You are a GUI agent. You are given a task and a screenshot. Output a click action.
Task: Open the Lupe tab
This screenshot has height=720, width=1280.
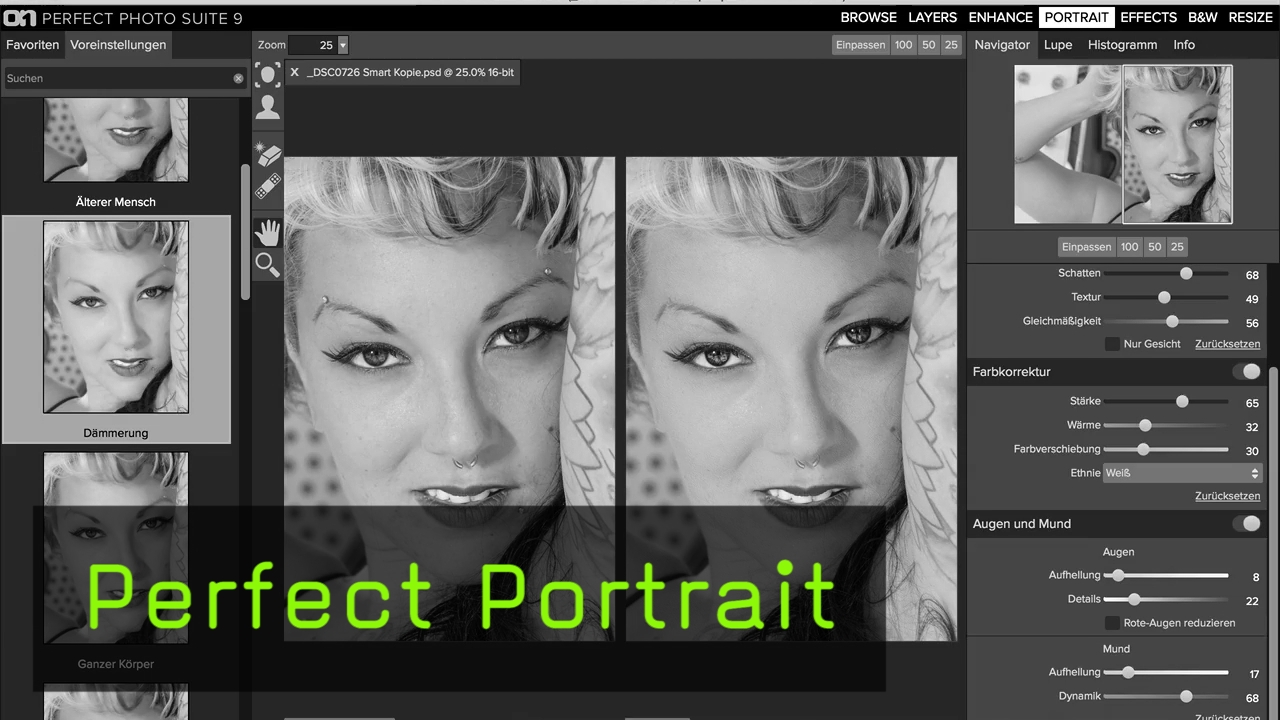point(1058,45)
